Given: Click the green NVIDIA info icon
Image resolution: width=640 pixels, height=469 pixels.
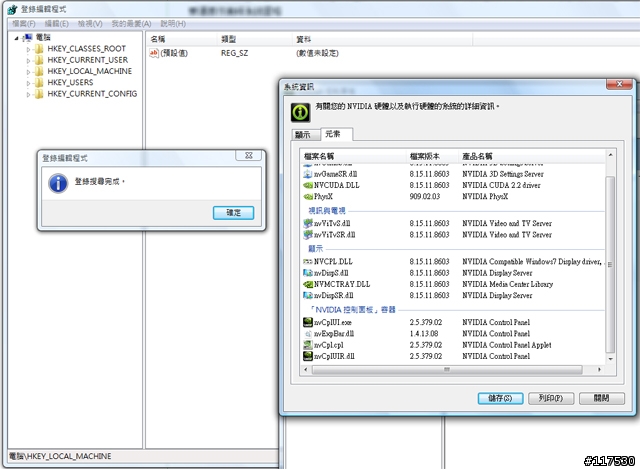Looking at the screenshot, I should pos(300,113).
